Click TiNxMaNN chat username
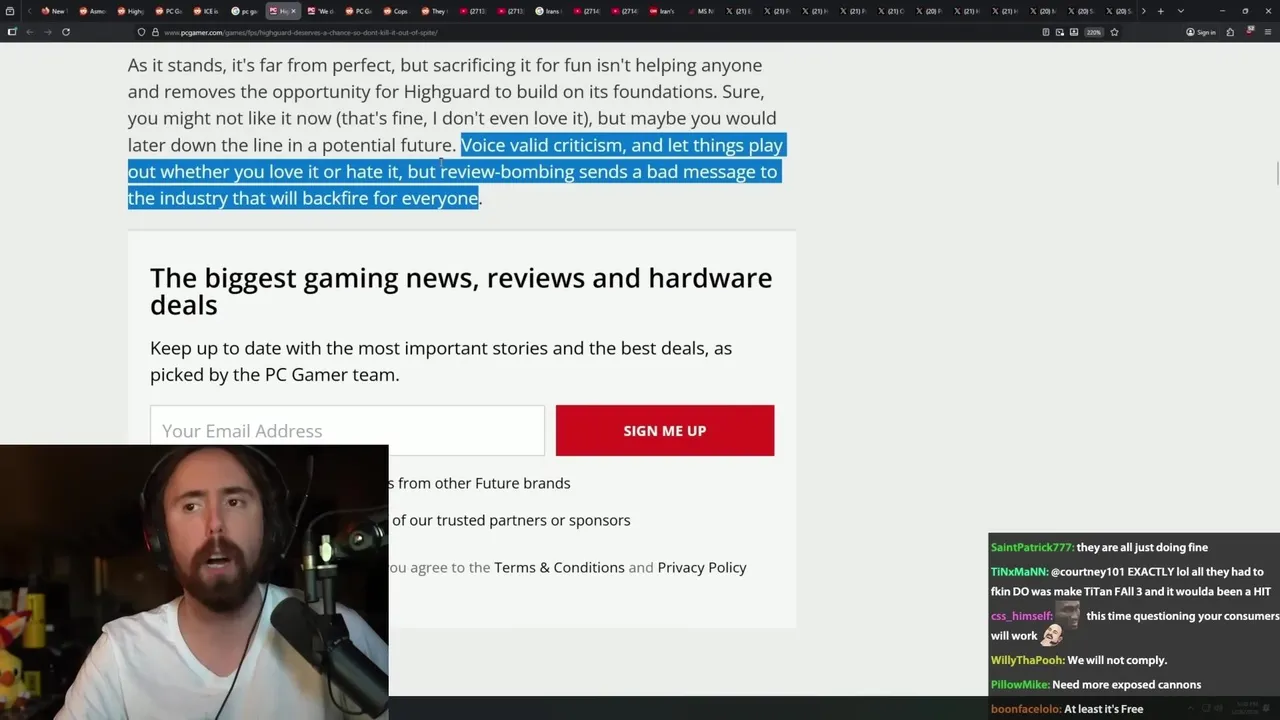This screenshot has width=1280, height=720. [x=1018, y=572]
